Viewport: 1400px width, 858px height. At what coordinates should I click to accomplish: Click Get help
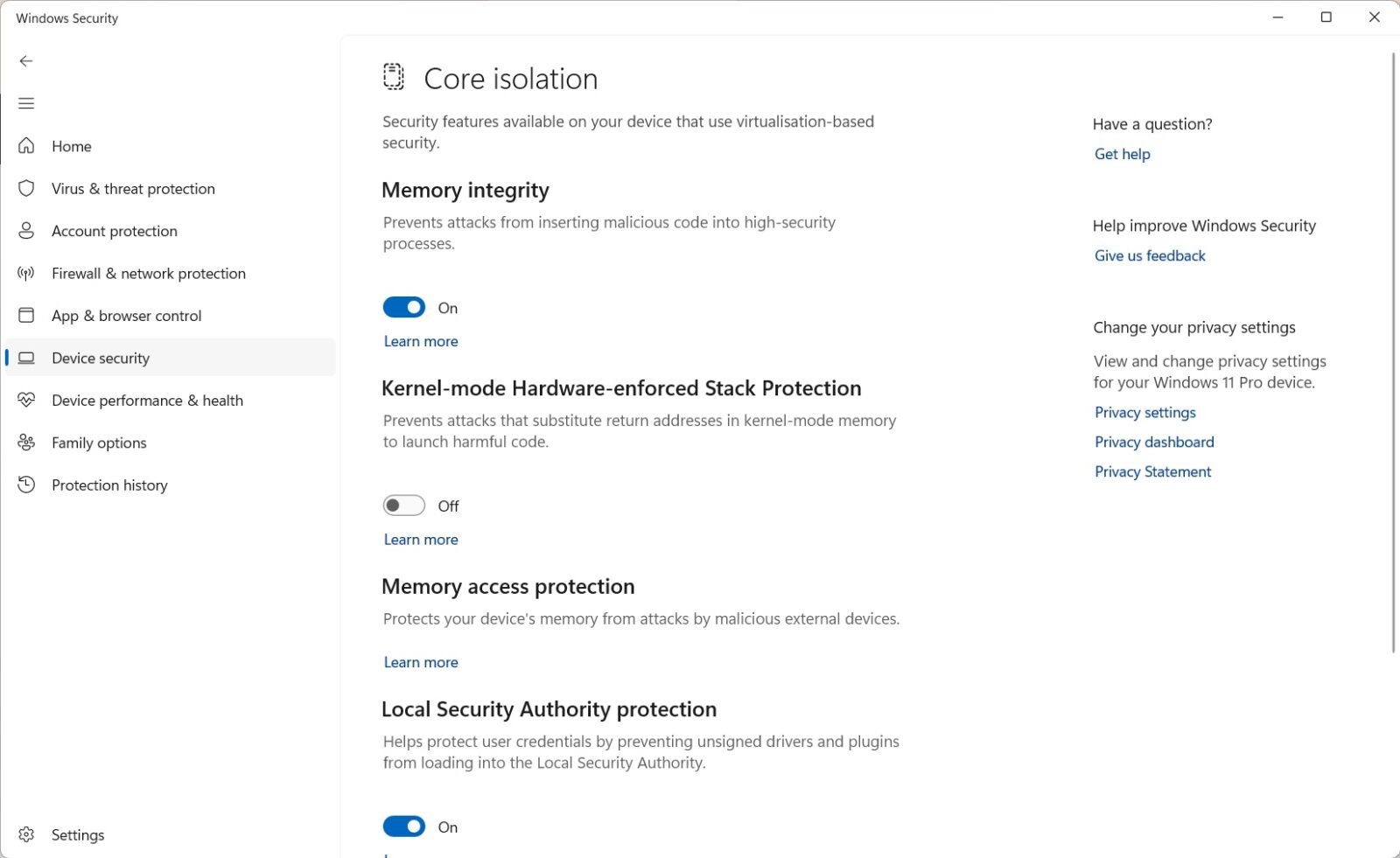tap(1122, 154)
